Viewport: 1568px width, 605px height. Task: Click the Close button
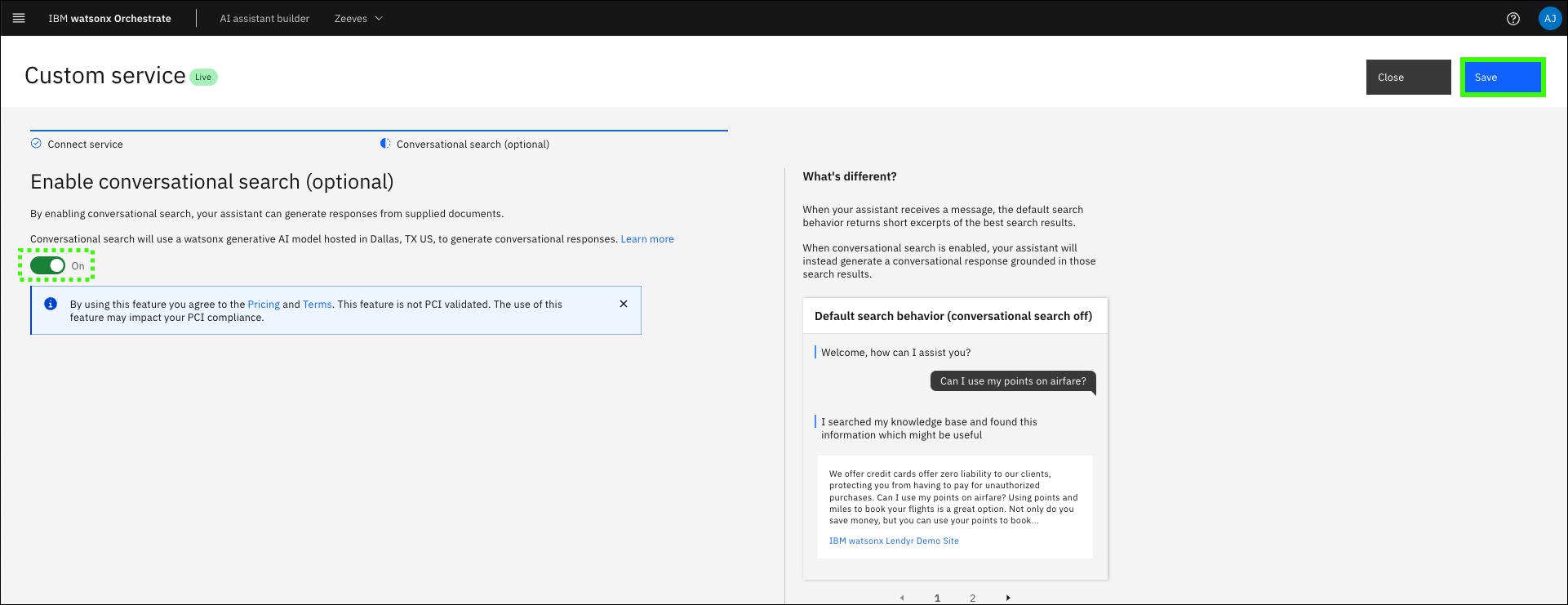pyautogui.click(x=1408, y=78)
